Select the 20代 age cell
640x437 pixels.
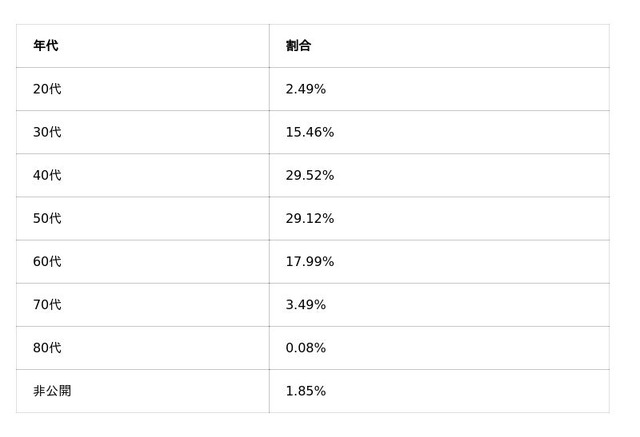coord(47,89)
